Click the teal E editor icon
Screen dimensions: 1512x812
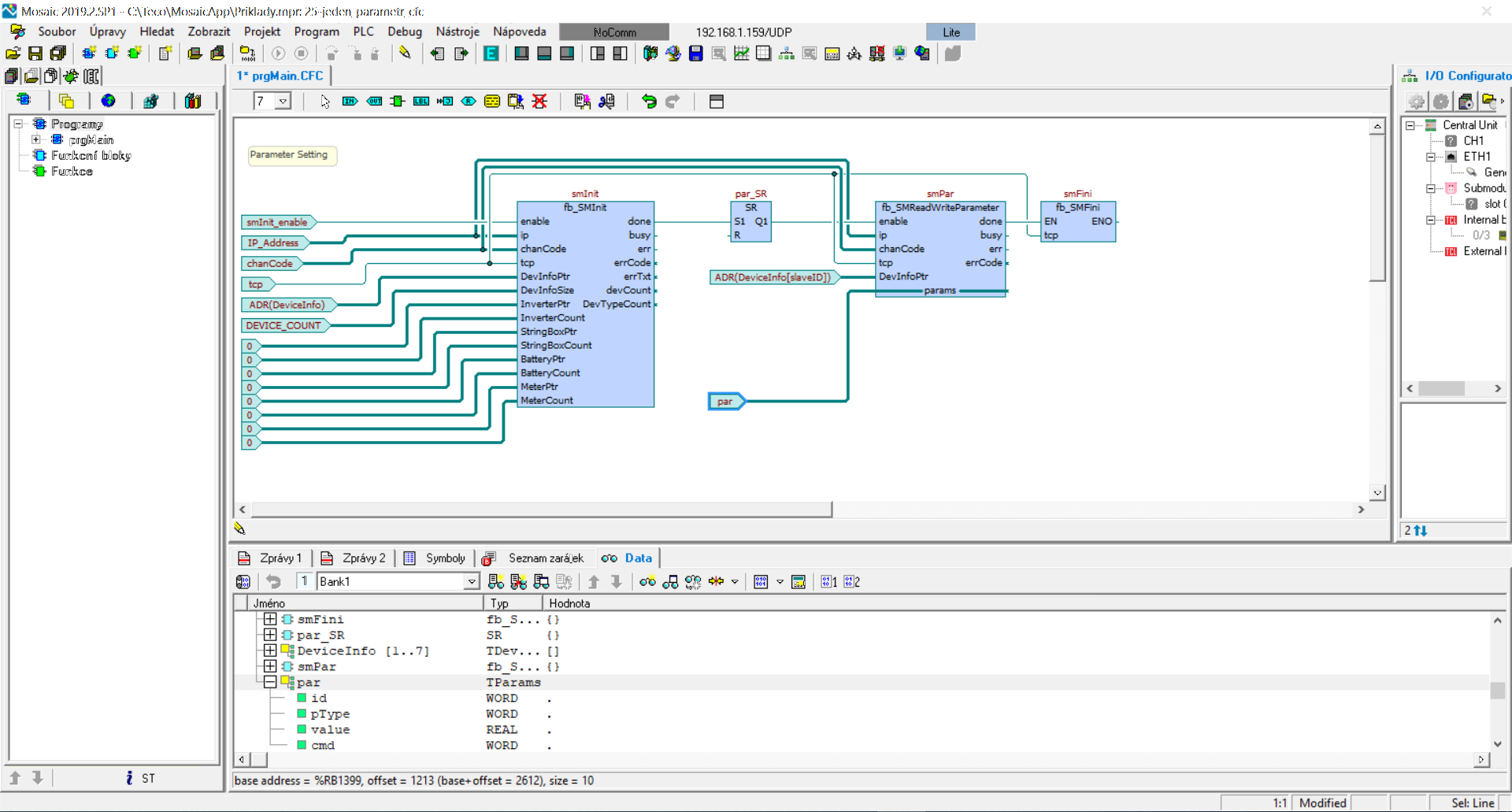coord(491,54)
